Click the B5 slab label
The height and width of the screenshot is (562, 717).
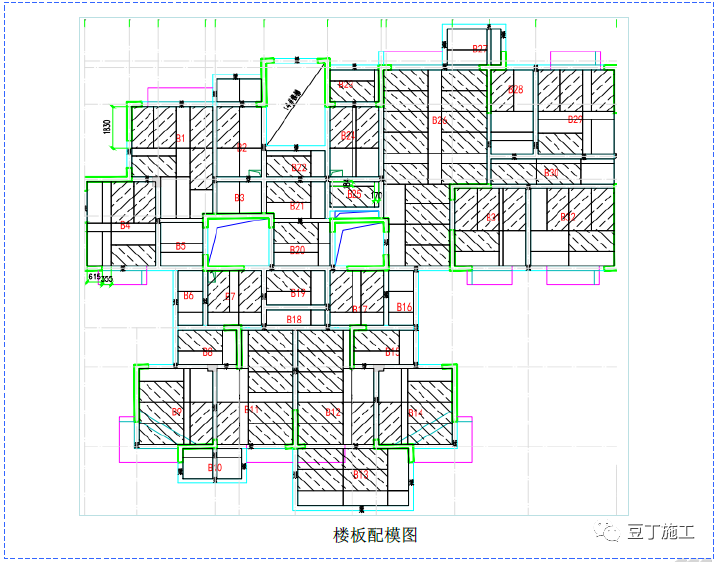point(181,246)
